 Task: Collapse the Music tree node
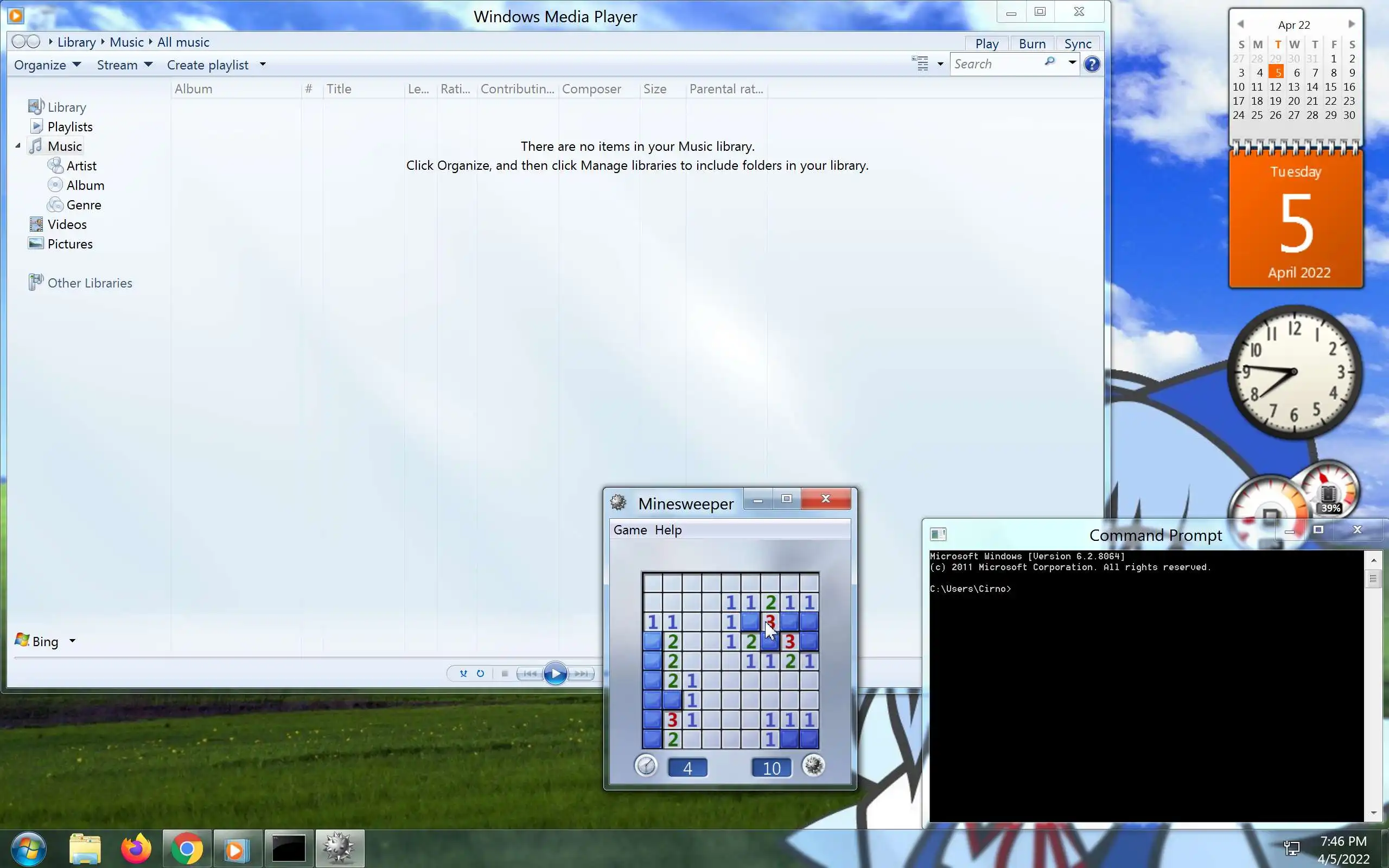pos(18,146)
